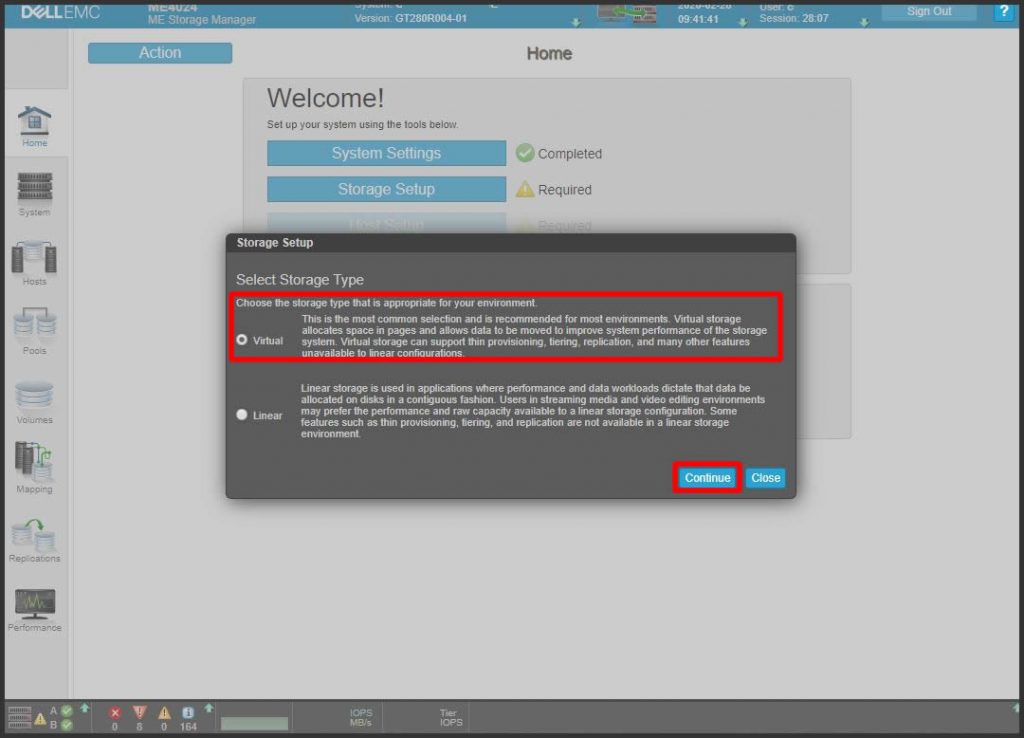Open the Action menu
Screen dimensions: 1024x738
pos(160,53)
